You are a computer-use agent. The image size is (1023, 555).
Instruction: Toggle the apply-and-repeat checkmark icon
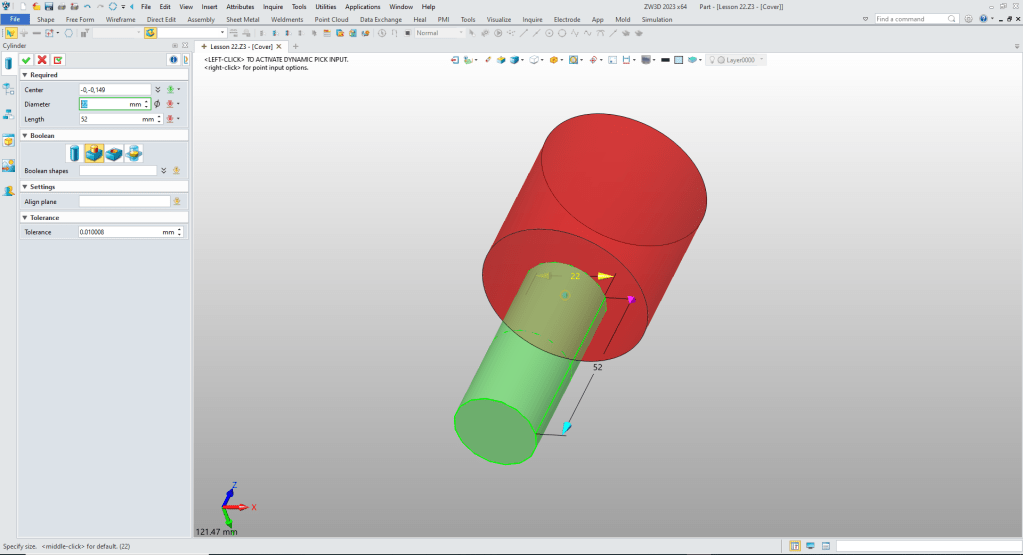click(x=58, y=60)
